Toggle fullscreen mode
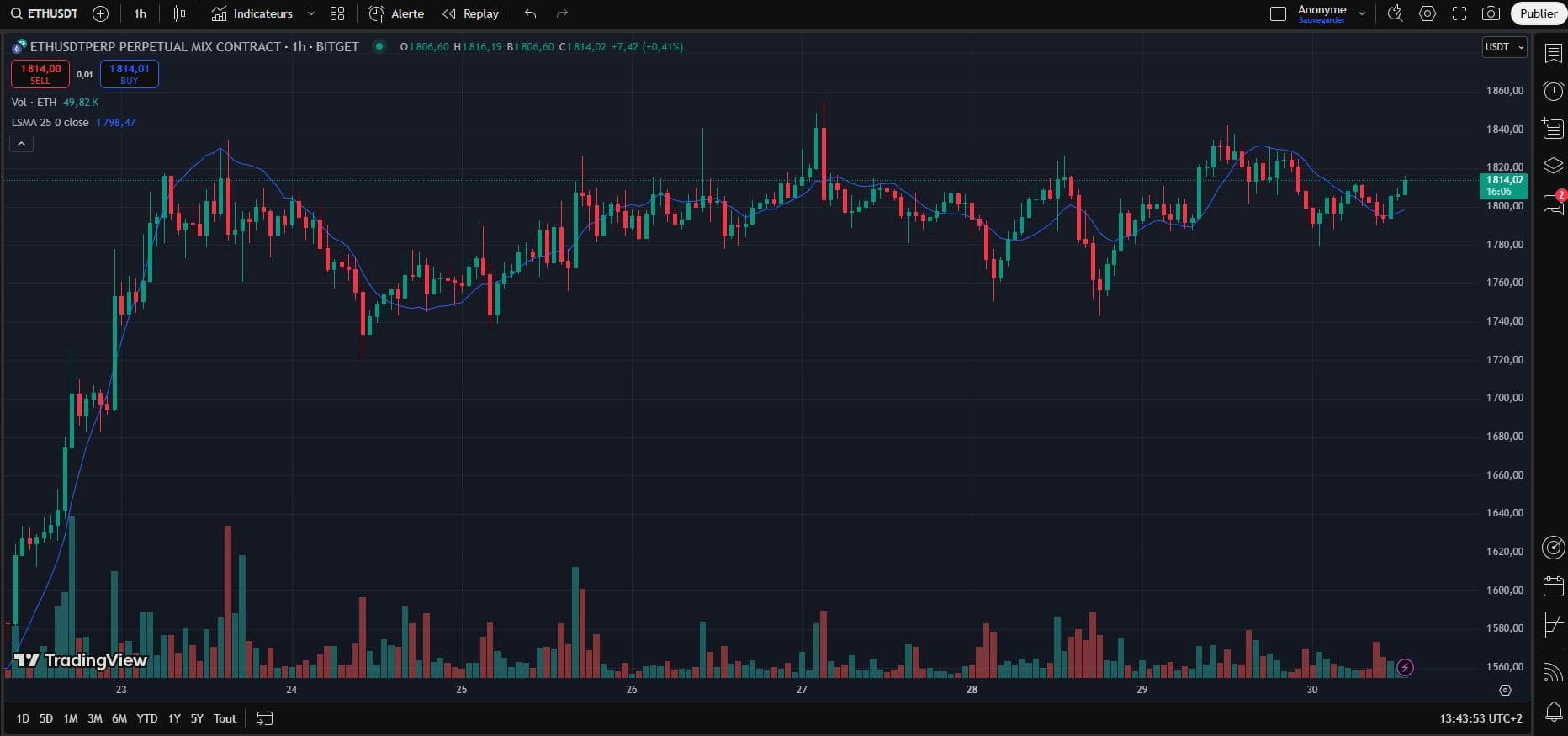 click(x=1459, y=13)
